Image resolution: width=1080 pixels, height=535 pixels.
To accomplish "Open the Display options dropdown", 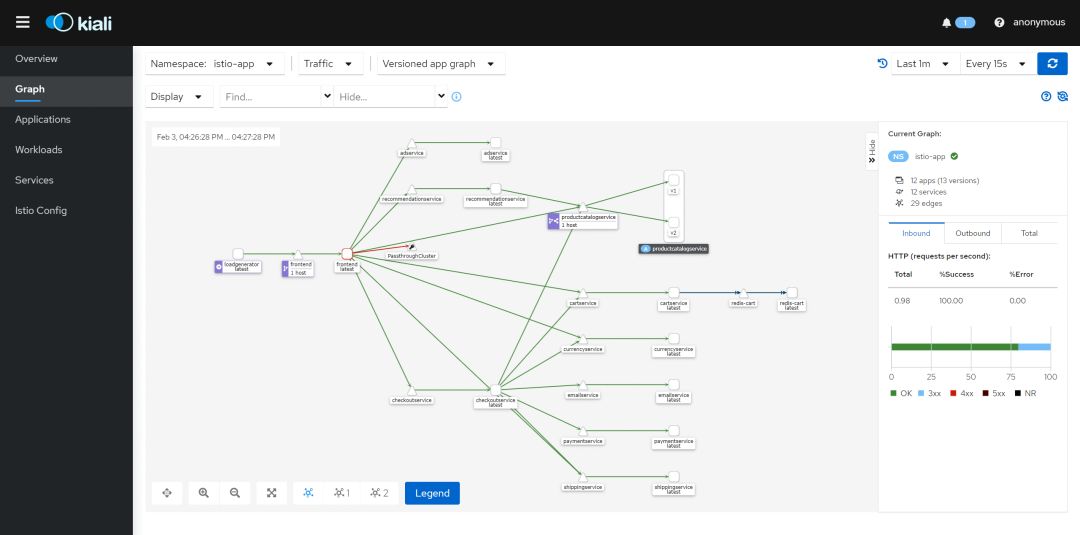I will tap(179, 97).
